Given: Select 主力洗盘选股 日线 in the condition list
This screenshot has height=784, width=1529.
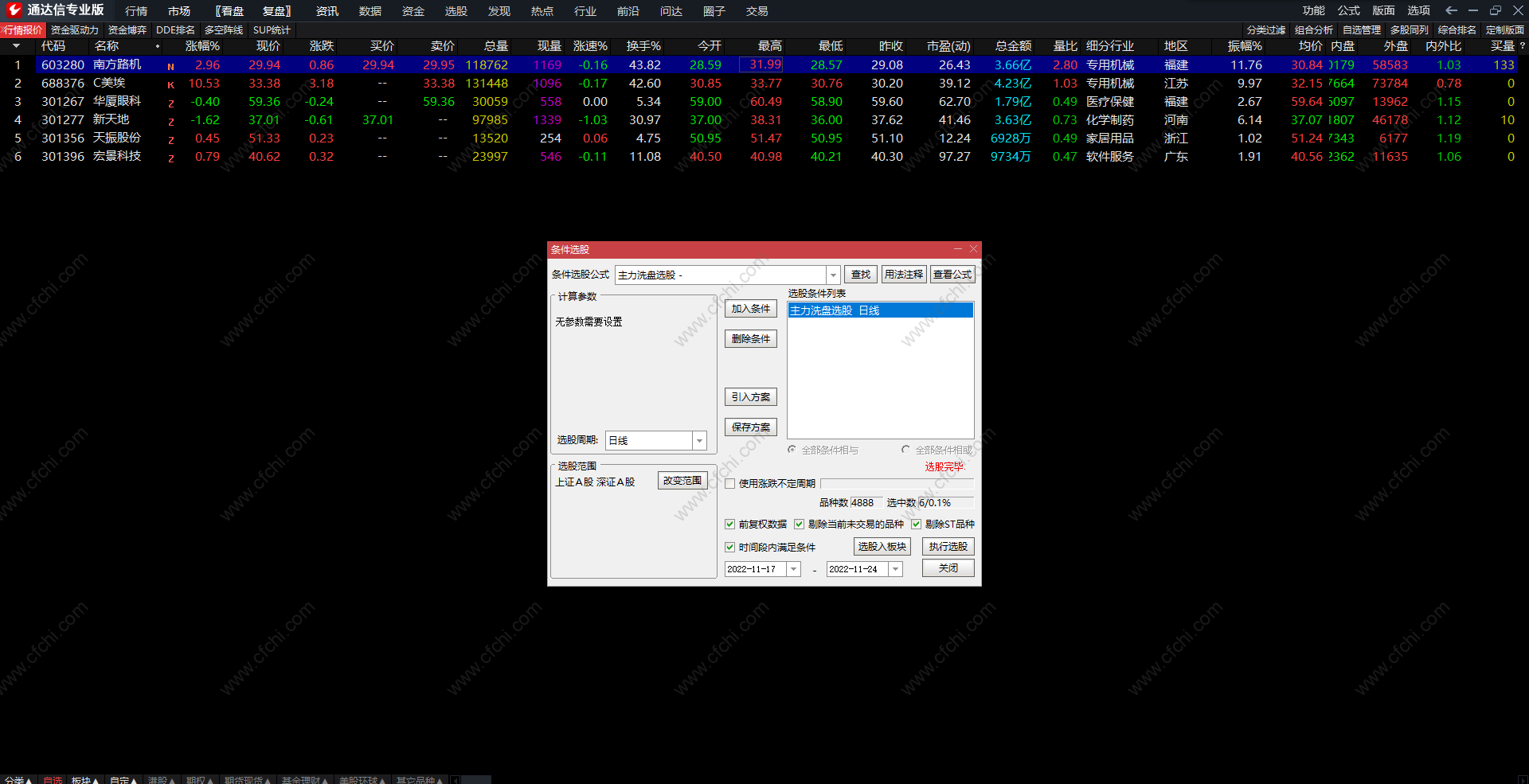Looking at the screenshot, I should [880, 310].
